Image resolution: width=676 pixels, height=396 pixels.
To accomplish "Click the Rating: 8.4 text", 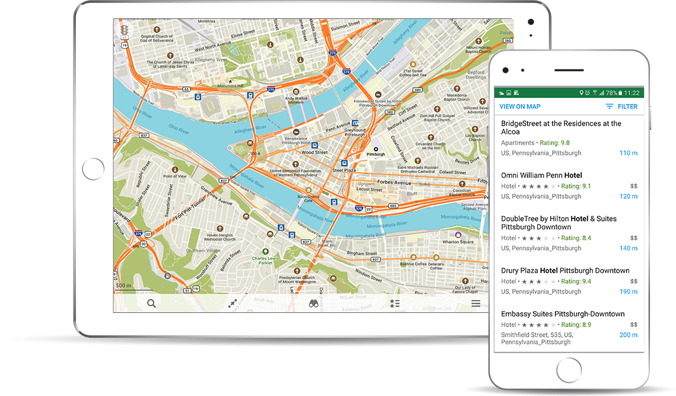I will tap(576, 238).
